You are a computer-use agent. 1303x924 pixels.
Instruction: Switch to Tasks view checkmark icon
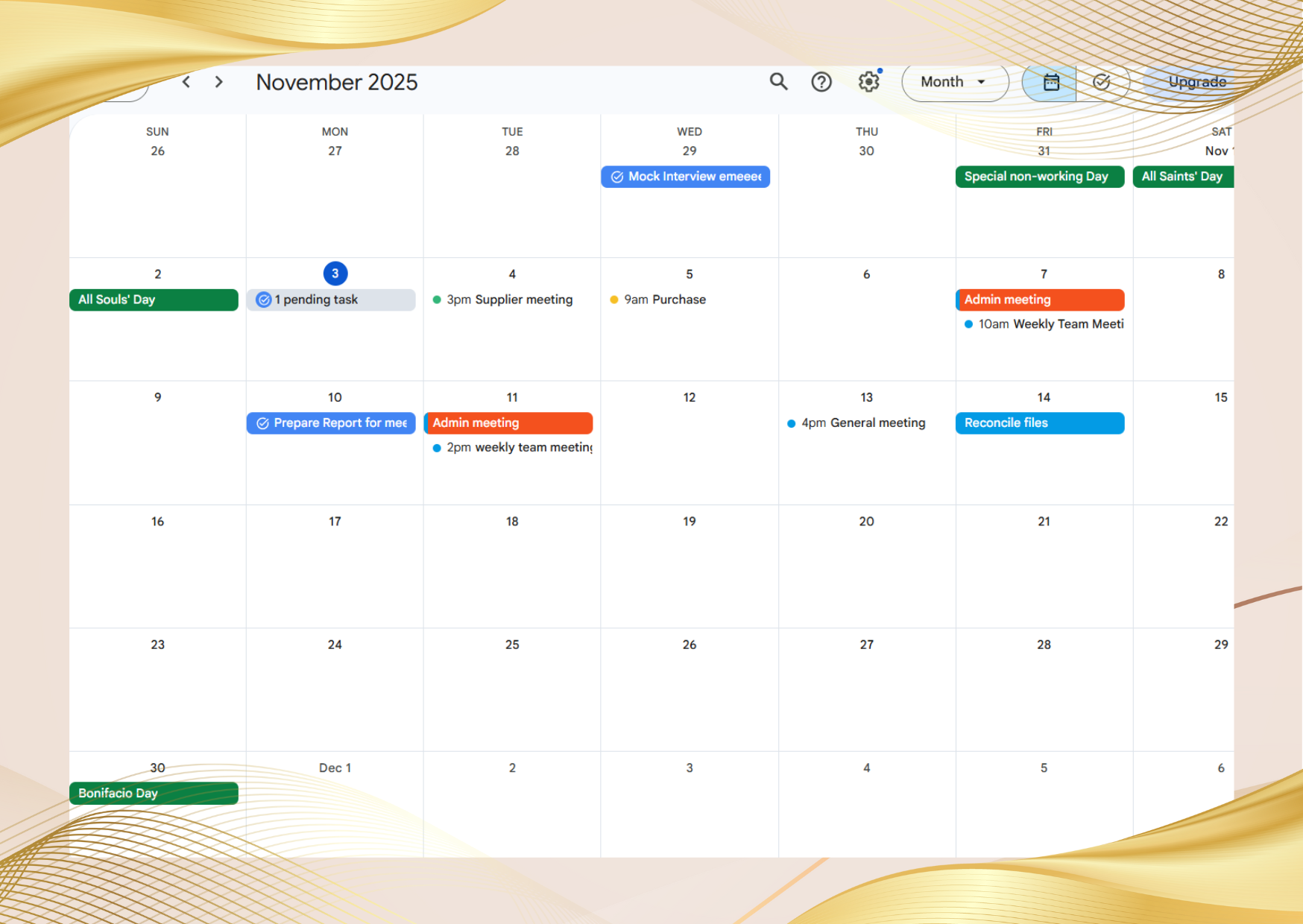point(1101,82)
